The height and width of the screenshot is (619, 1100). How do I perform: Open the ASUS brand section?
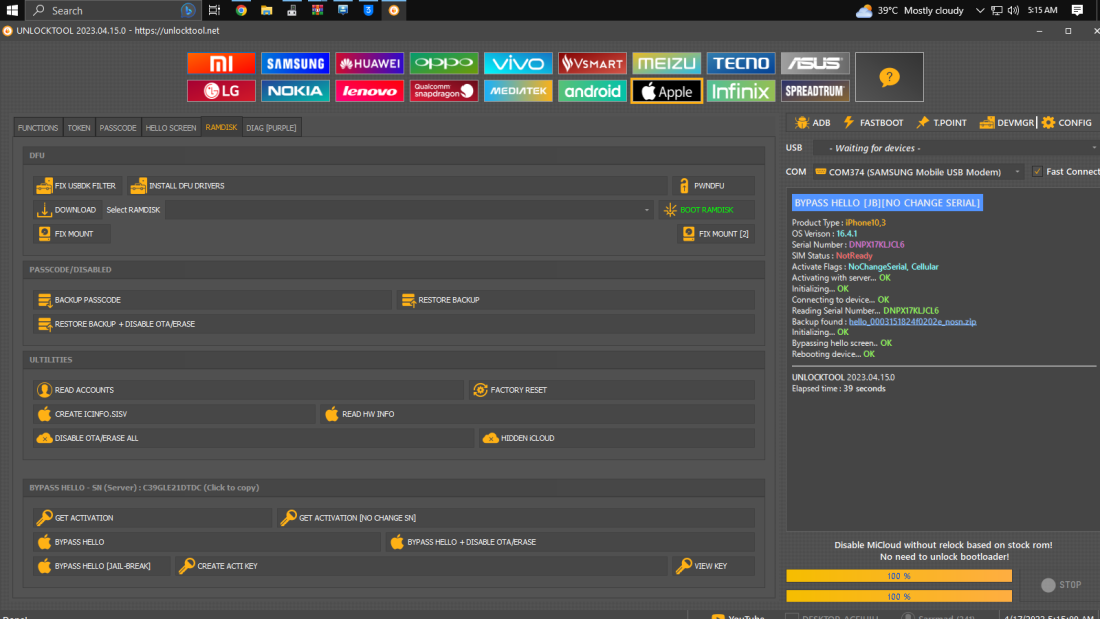(x=815, y=64)
